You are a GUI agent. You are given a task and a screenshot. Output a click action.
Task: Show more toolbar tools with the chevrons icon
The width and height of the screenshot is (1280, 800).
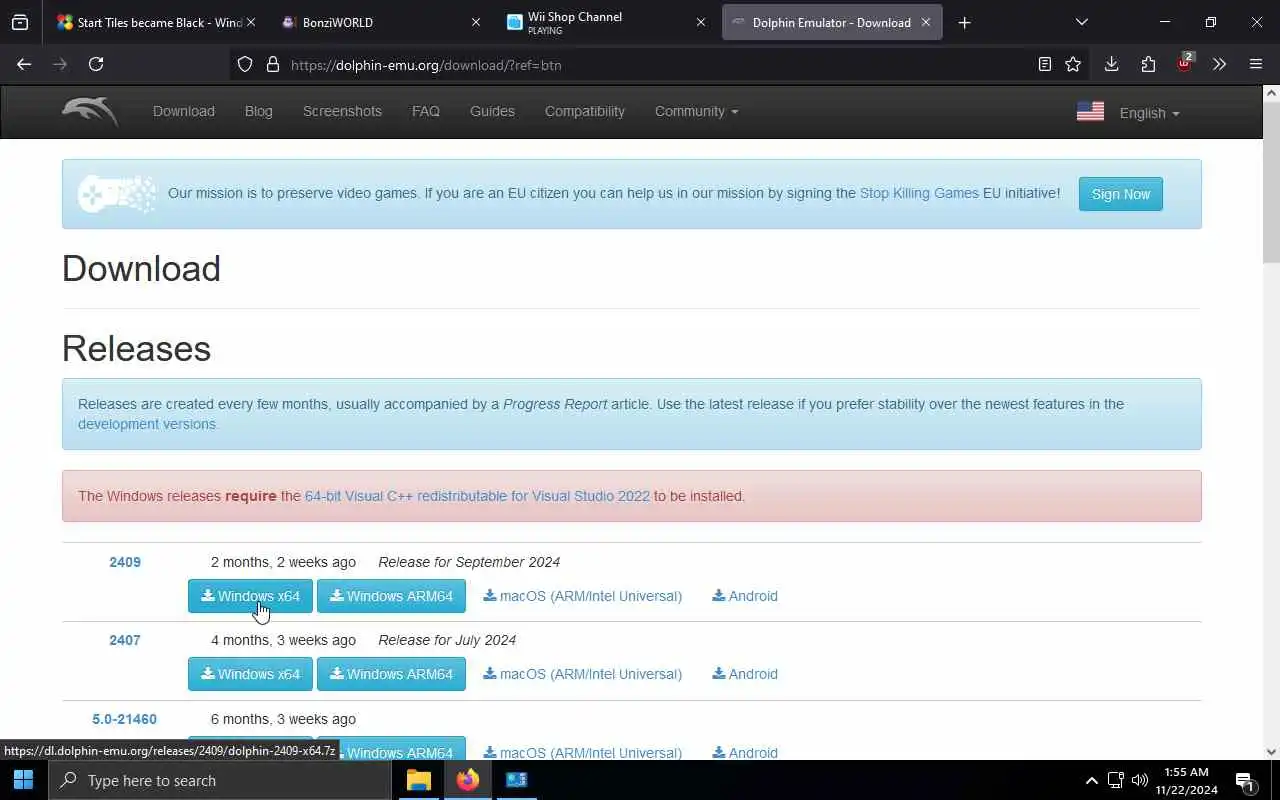[1219, 64]
